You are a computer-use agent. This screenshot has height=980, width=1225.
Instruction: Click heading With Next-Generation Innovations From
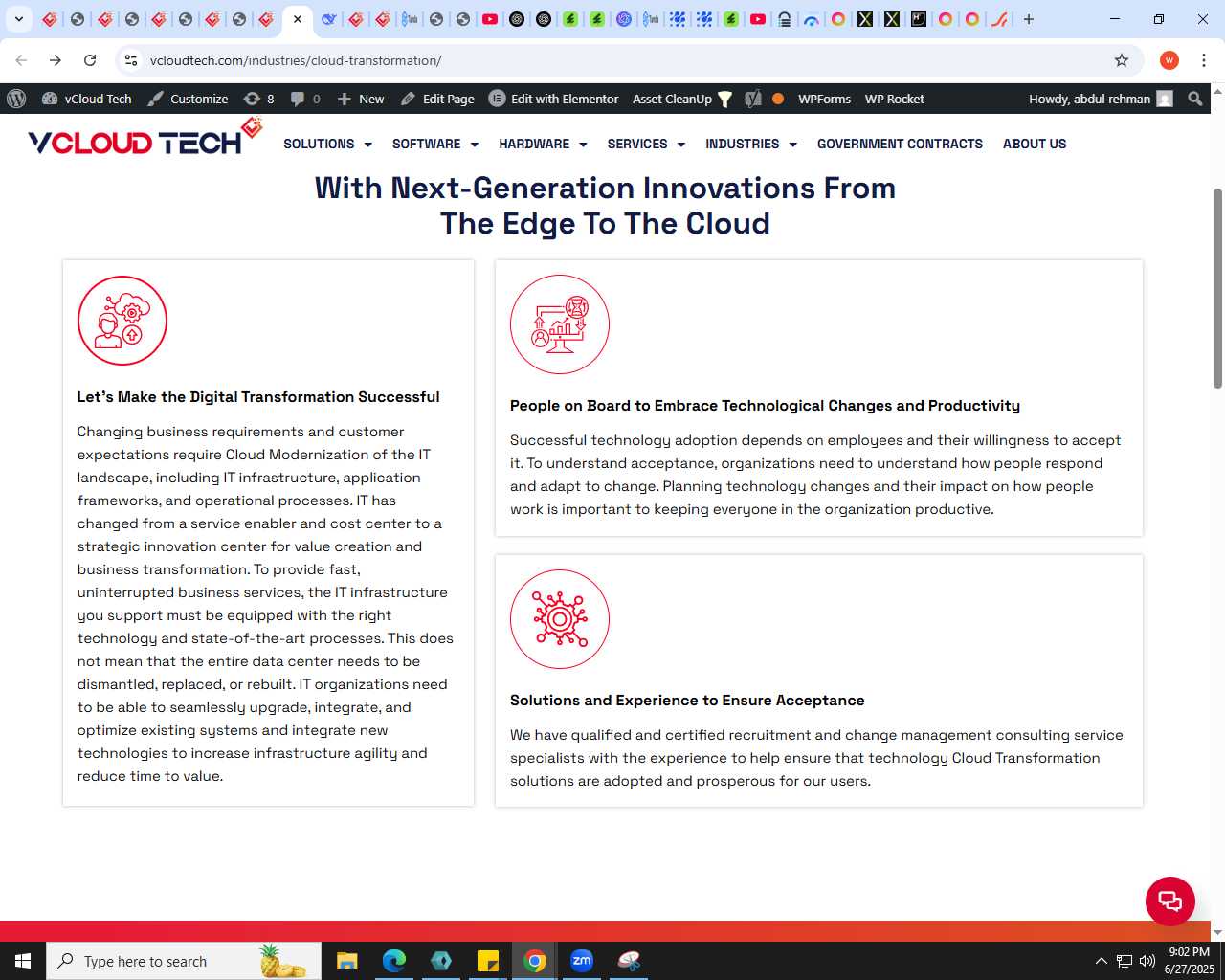(605, 188)
